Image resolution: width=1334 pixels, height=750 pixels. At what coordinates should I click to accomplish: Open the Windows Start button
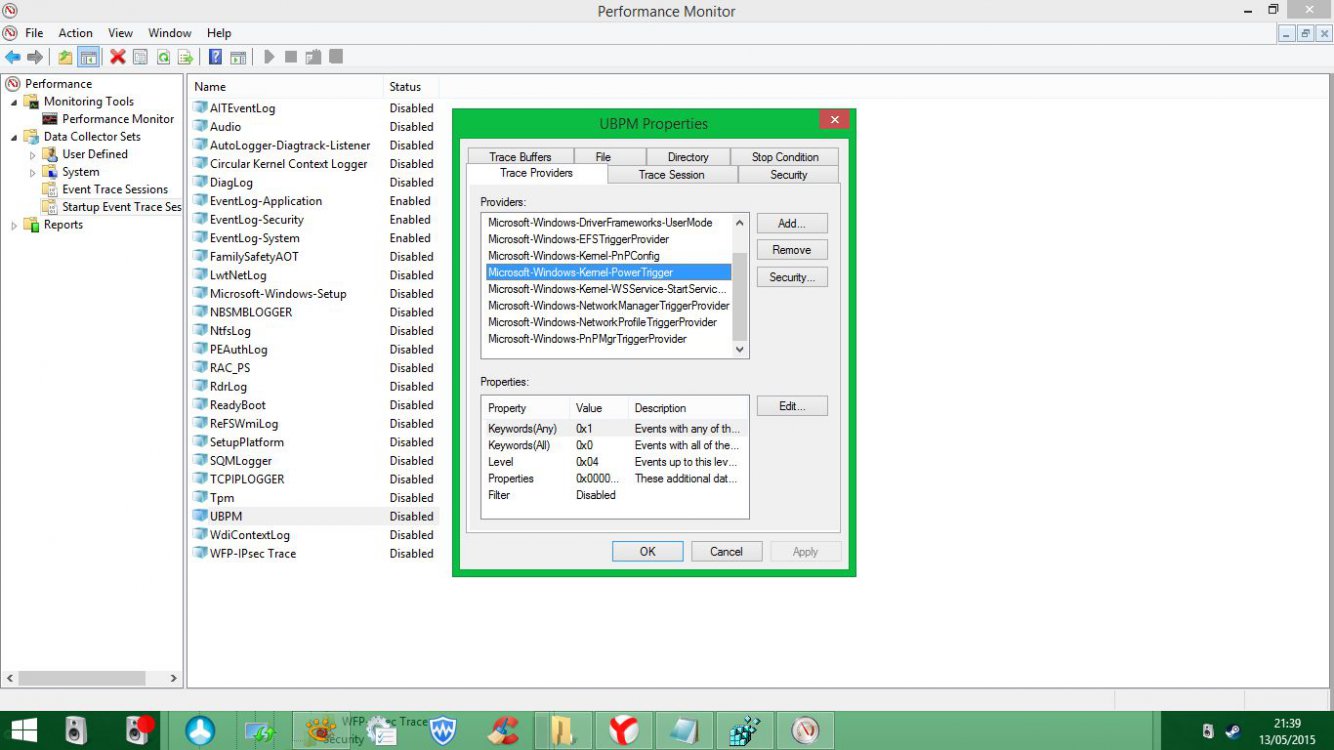click(x=23, y=731)
